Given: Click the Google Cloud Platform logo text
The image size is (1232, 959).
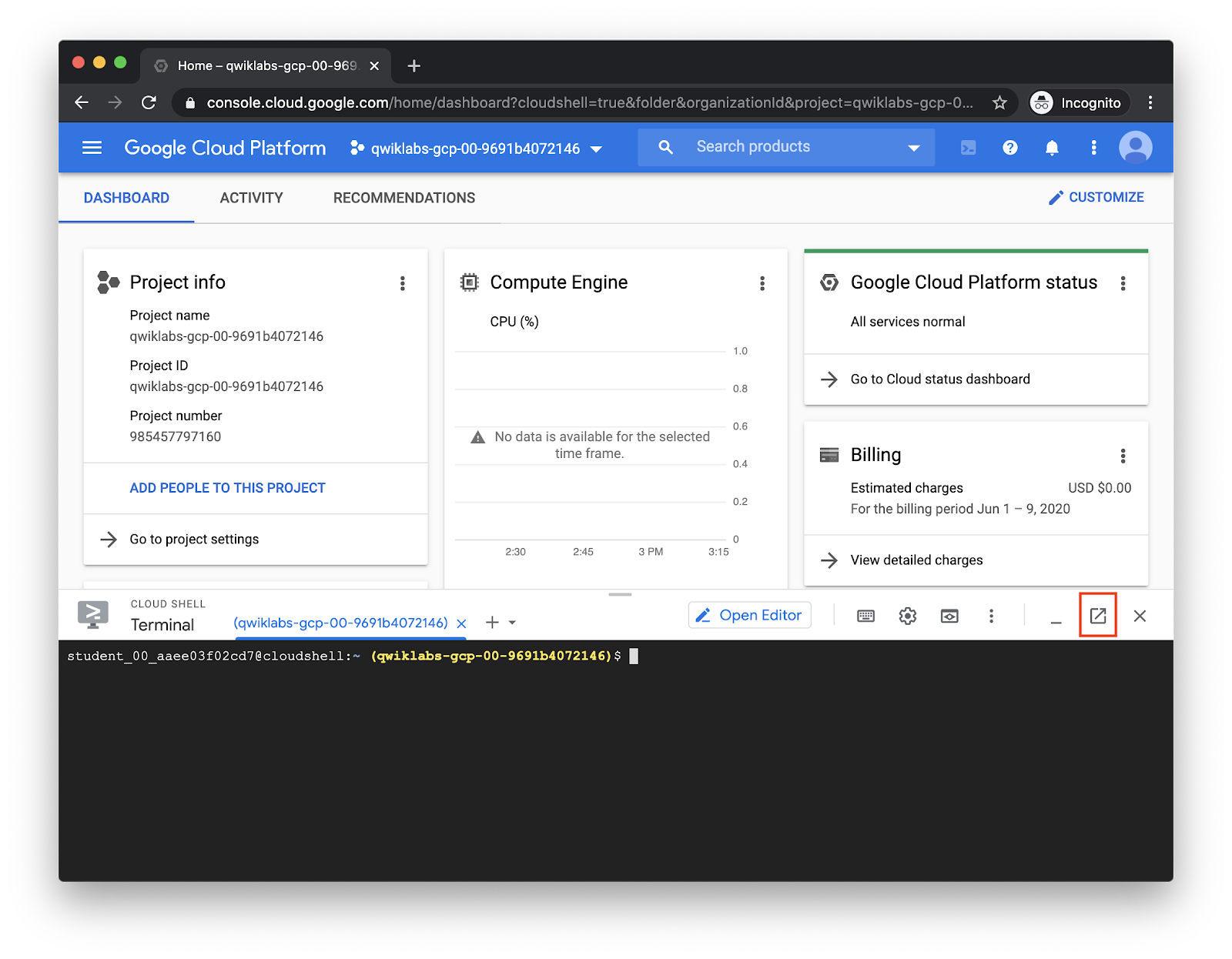Looking at the screenshot, I should pos(225,148).
